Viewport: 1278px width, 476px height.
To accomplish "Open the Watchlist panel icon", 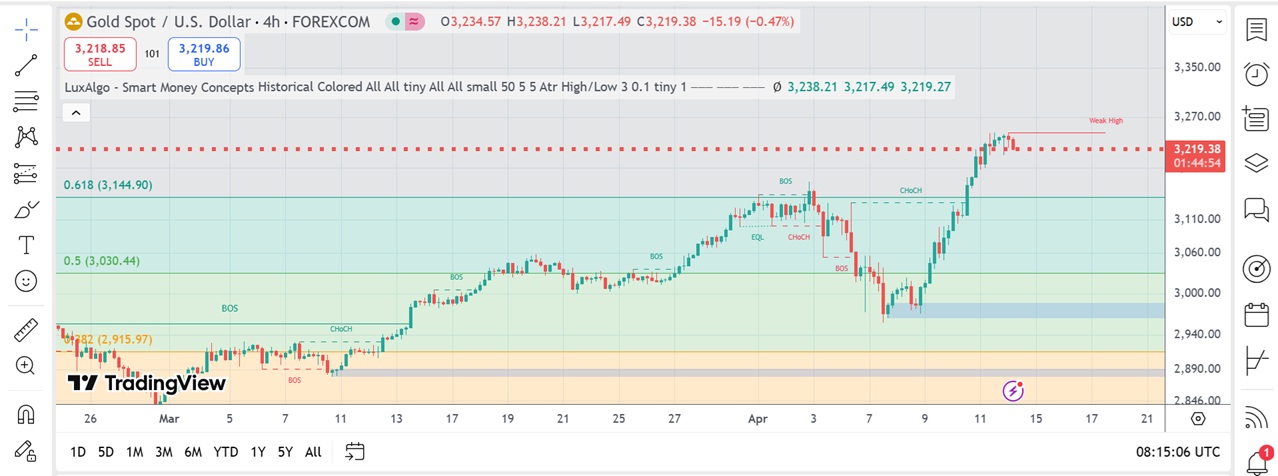I will tap(1255, 29).
